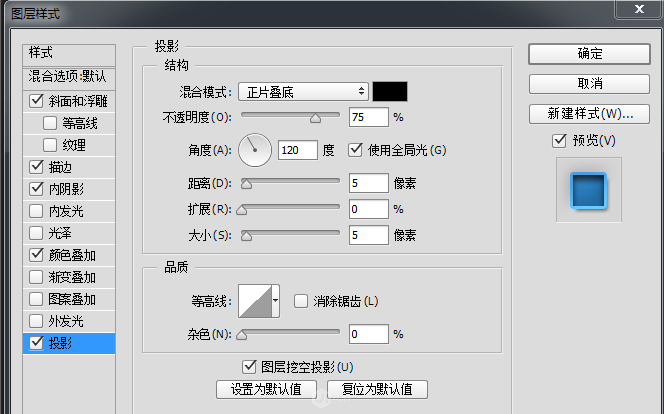Click the 杂色 value field
Viewport: 664px width, 414px height.
(x=368, y=334)
